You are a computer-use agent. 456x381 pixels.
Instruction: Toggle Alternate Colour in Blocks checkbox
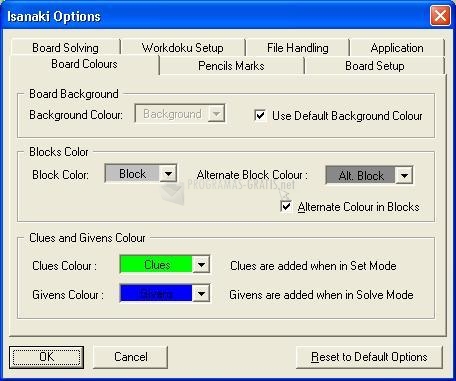pyautogui.click(x=286, y=207)
